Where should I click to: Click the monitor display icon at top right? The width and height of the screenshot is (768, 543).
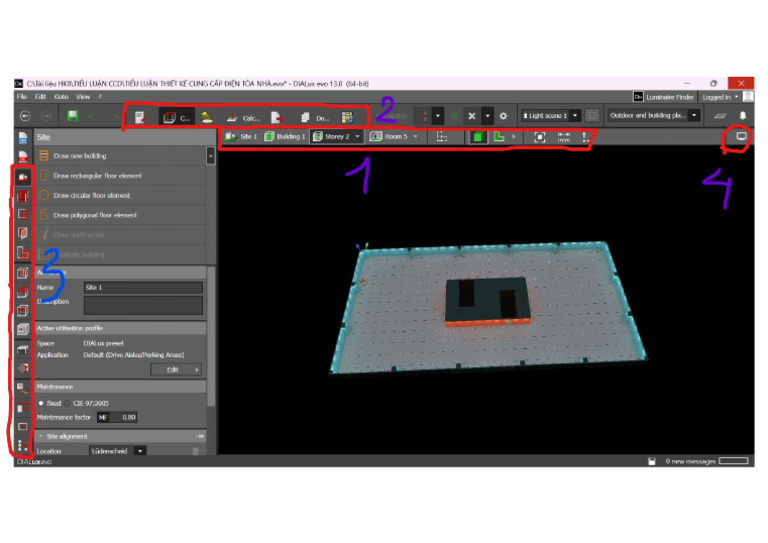741,136
